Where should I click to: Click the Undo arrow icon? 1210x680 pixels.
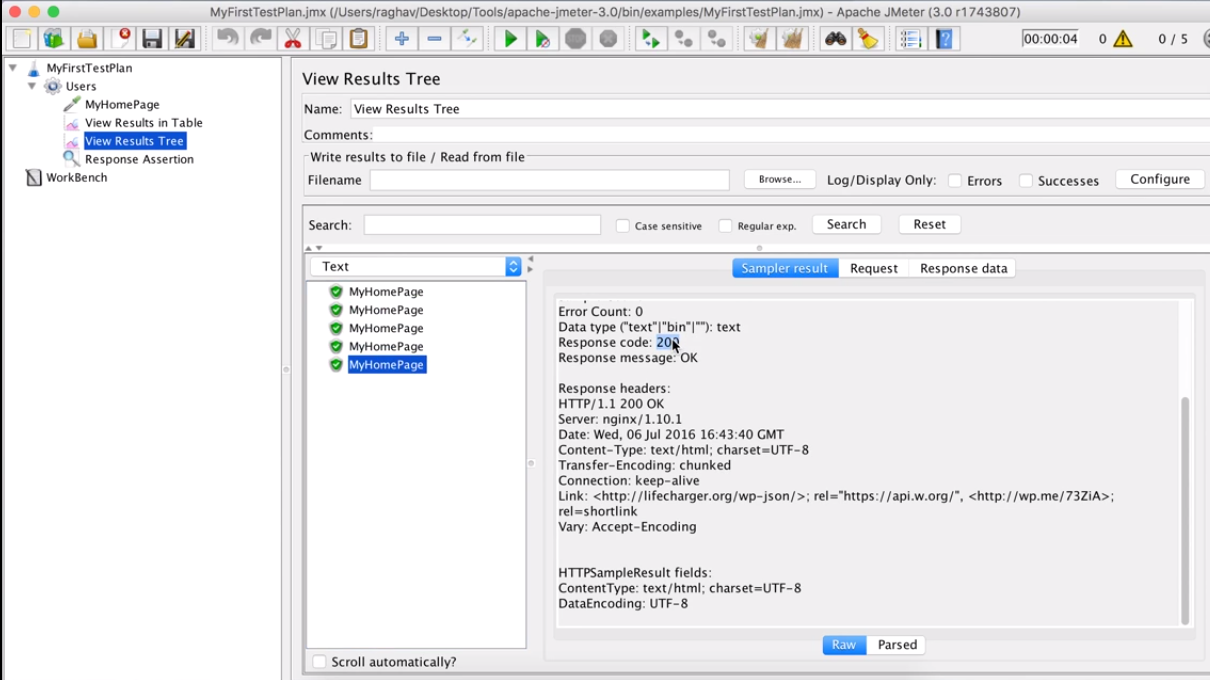pyautogui.click(x=228, y=39)
